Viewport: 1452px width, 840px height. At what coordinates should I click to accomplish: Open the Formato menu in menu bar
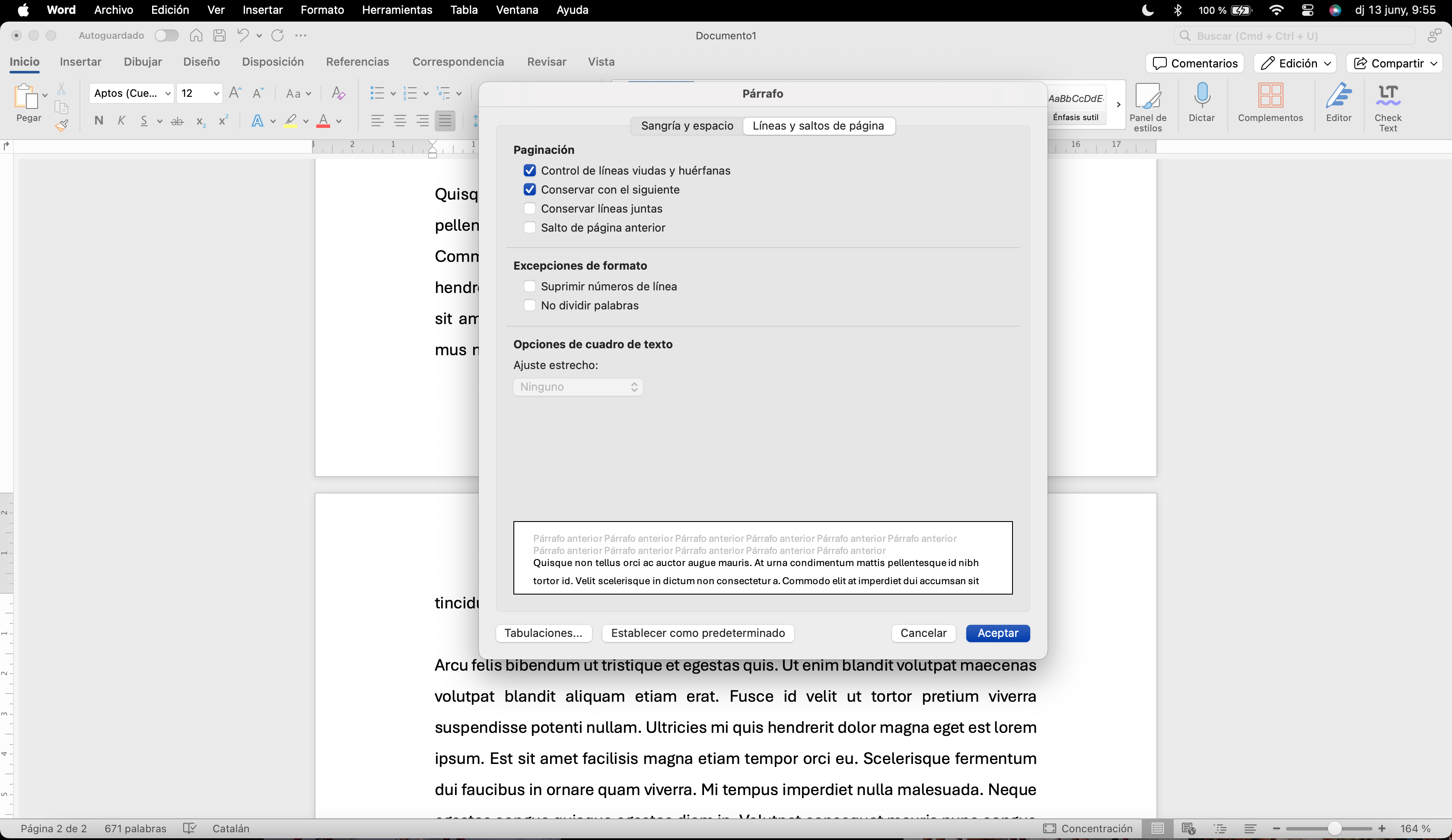[x=322, y=10]
